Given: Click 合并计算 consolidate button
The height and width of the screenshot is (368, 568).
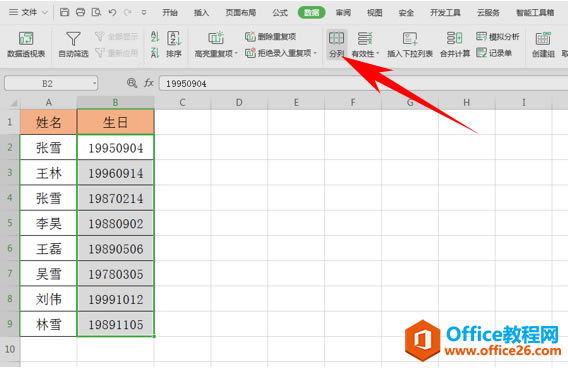Looking at the screenshot, I should (x=455, y=45).
